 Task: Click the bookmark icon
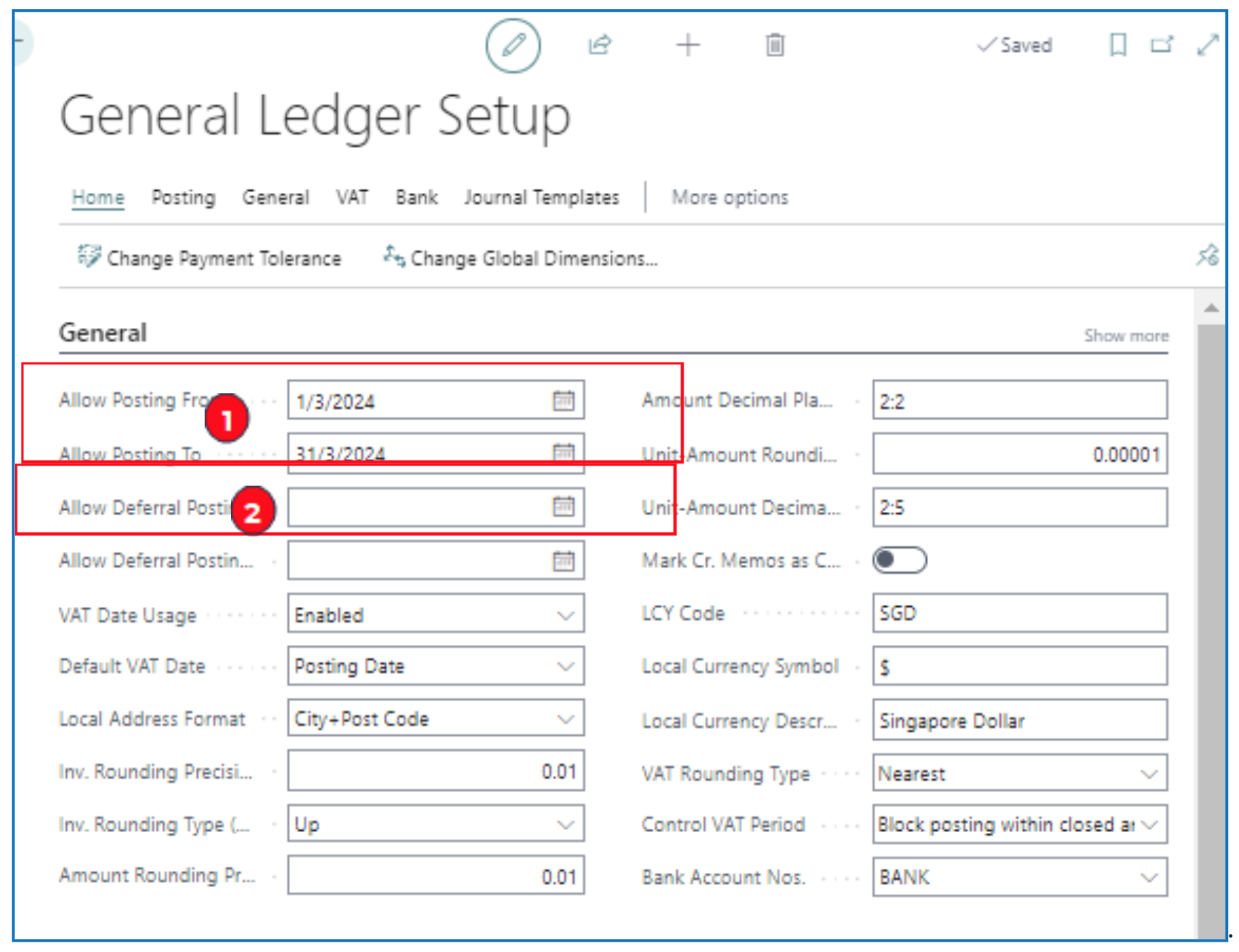[x=1117, y=45]
